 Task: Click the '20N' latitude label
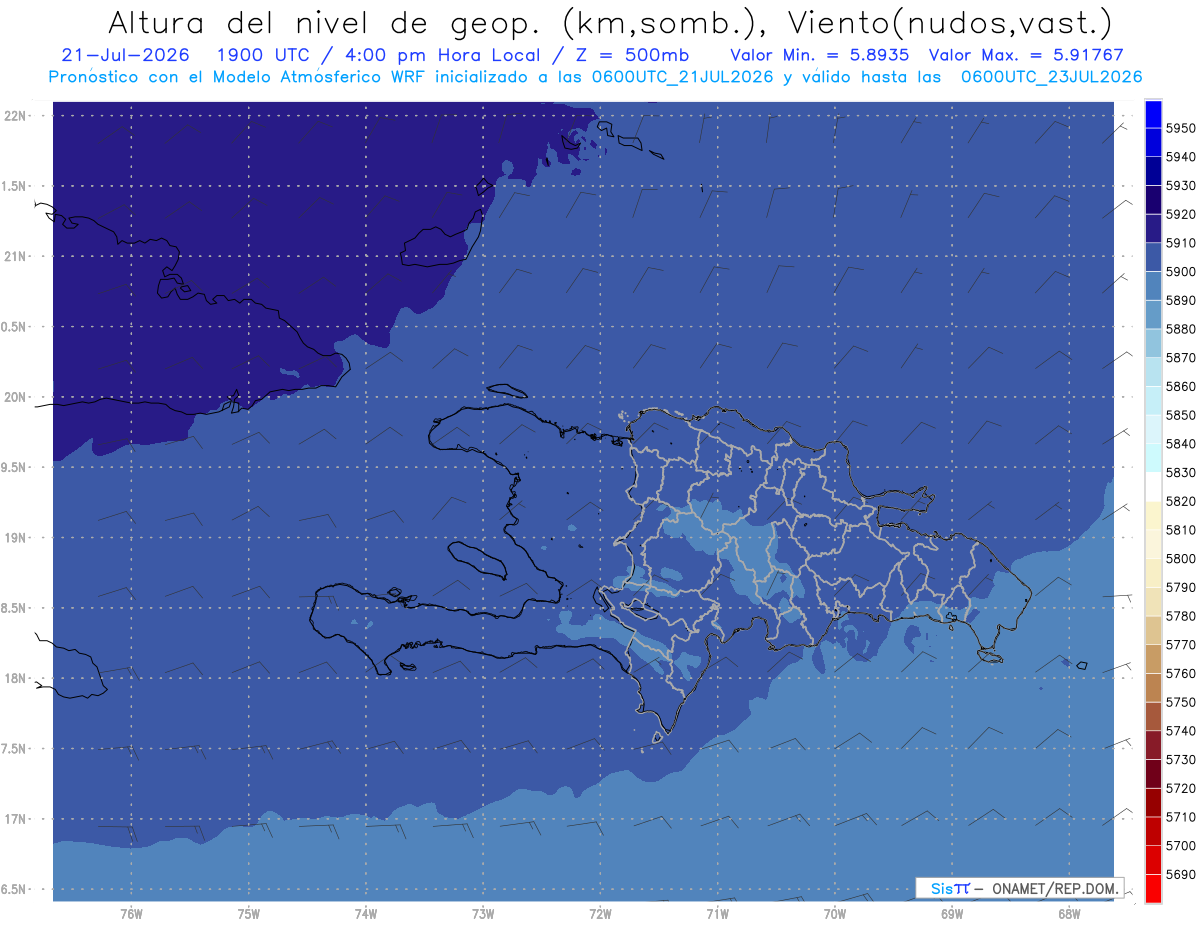15,397
